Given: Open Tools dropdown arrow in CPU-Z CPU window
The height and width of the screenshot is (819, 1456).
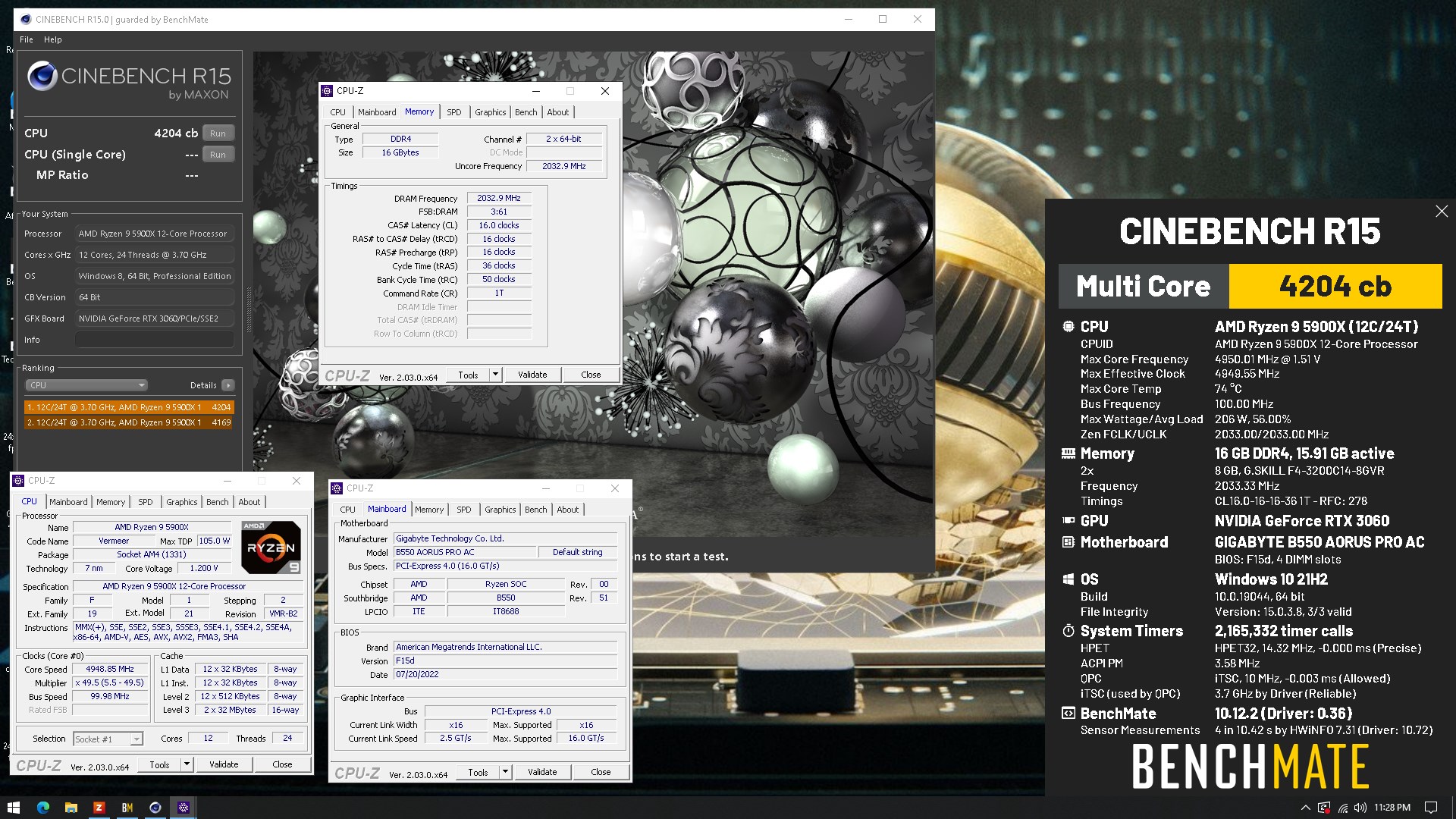Looking at the screenshot, I should click(x=187, y=764).
